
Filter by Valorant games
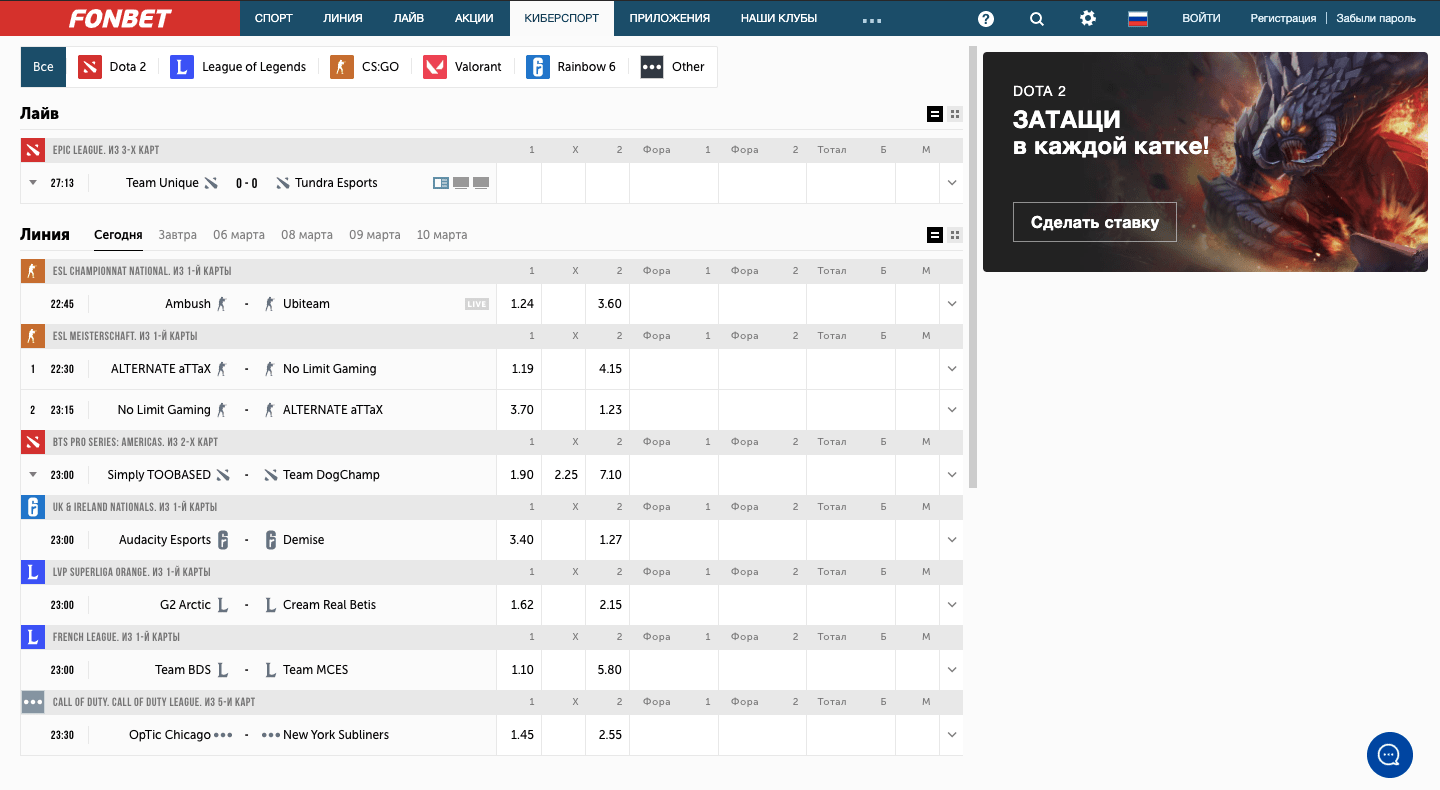click(462, 67)
